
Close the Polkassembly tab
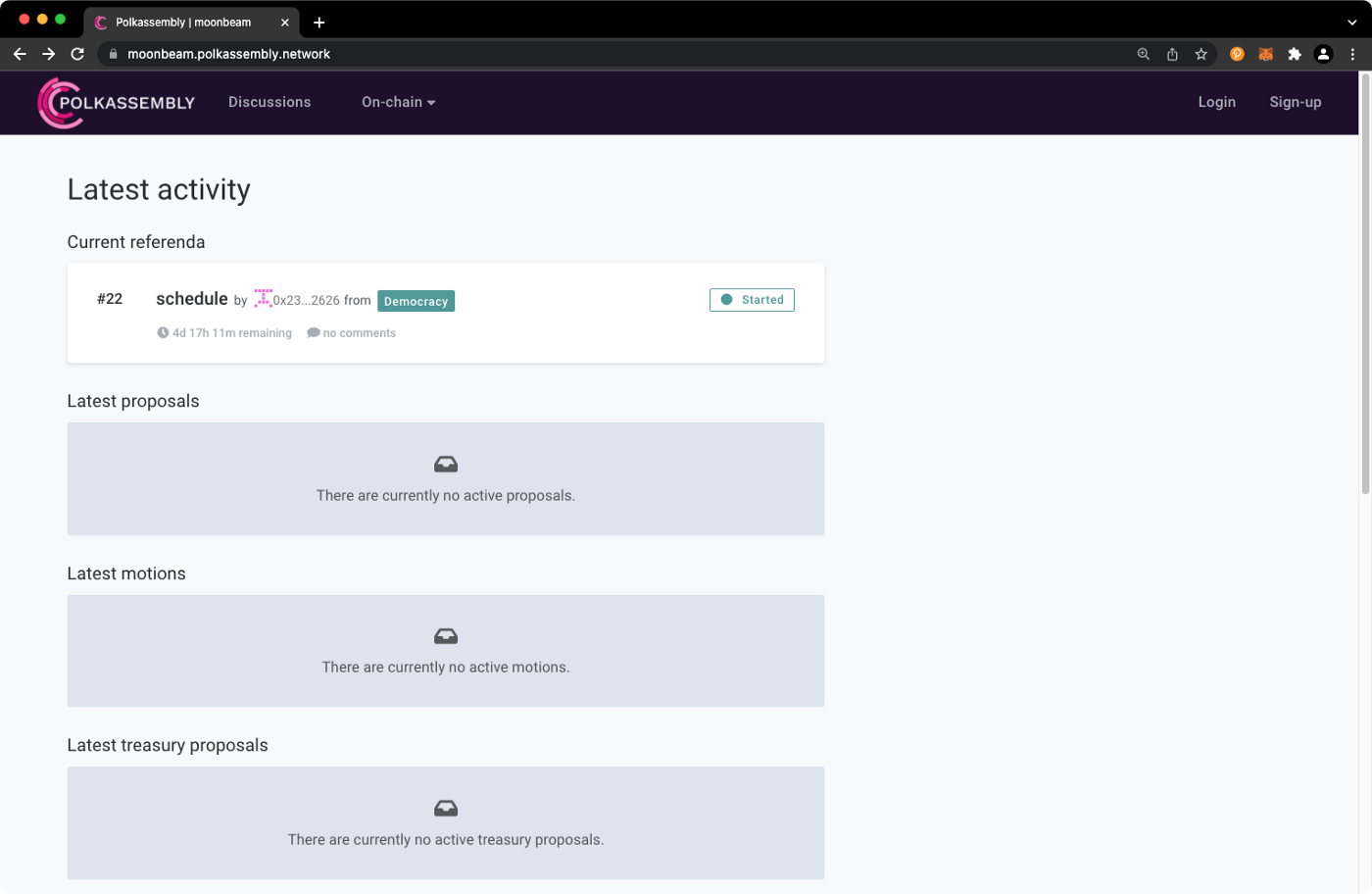point(284,22)
